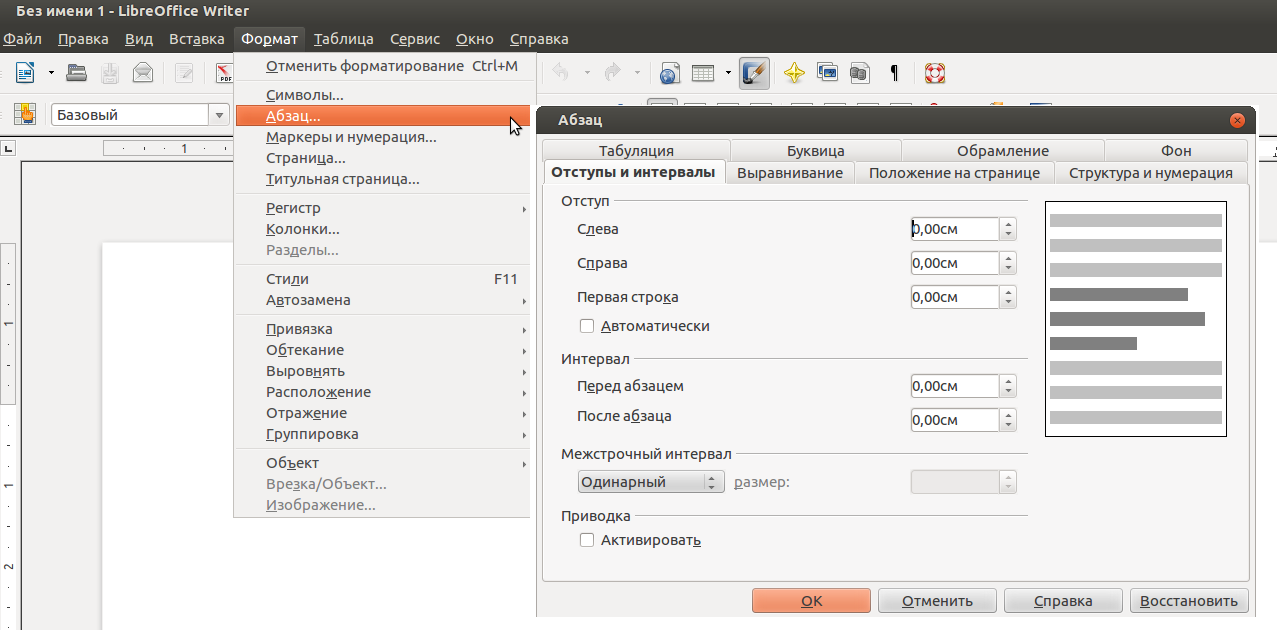Check the Активировать checkbox
Viewport: 1277px width, 630px height.
coord(587,540)
